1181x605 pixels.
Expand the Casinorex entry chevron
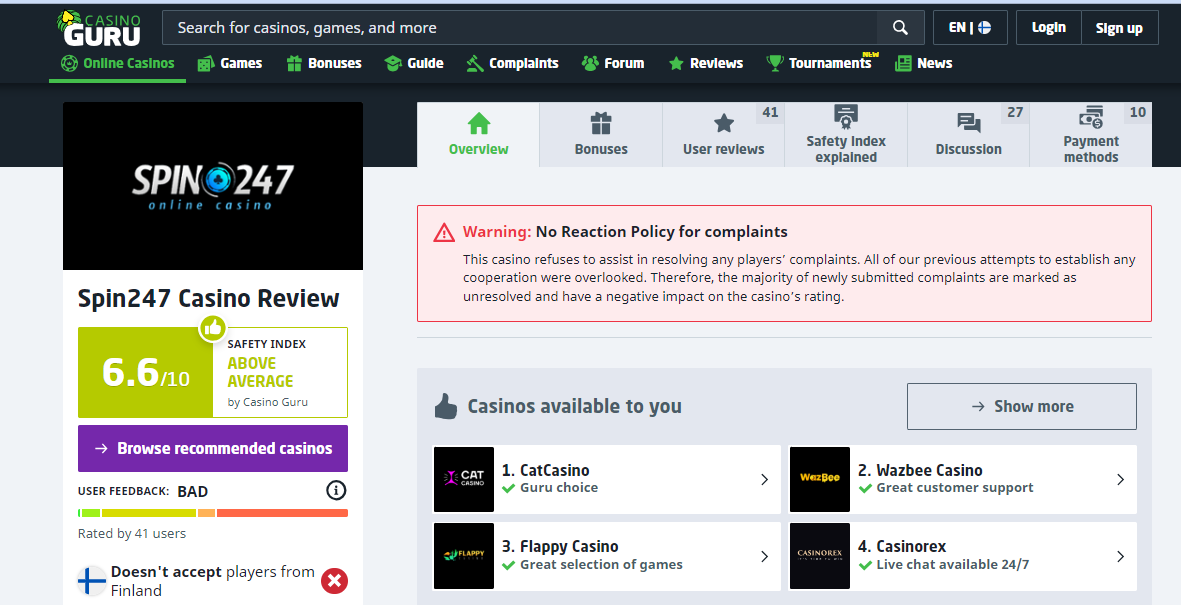click(1120, 556)
